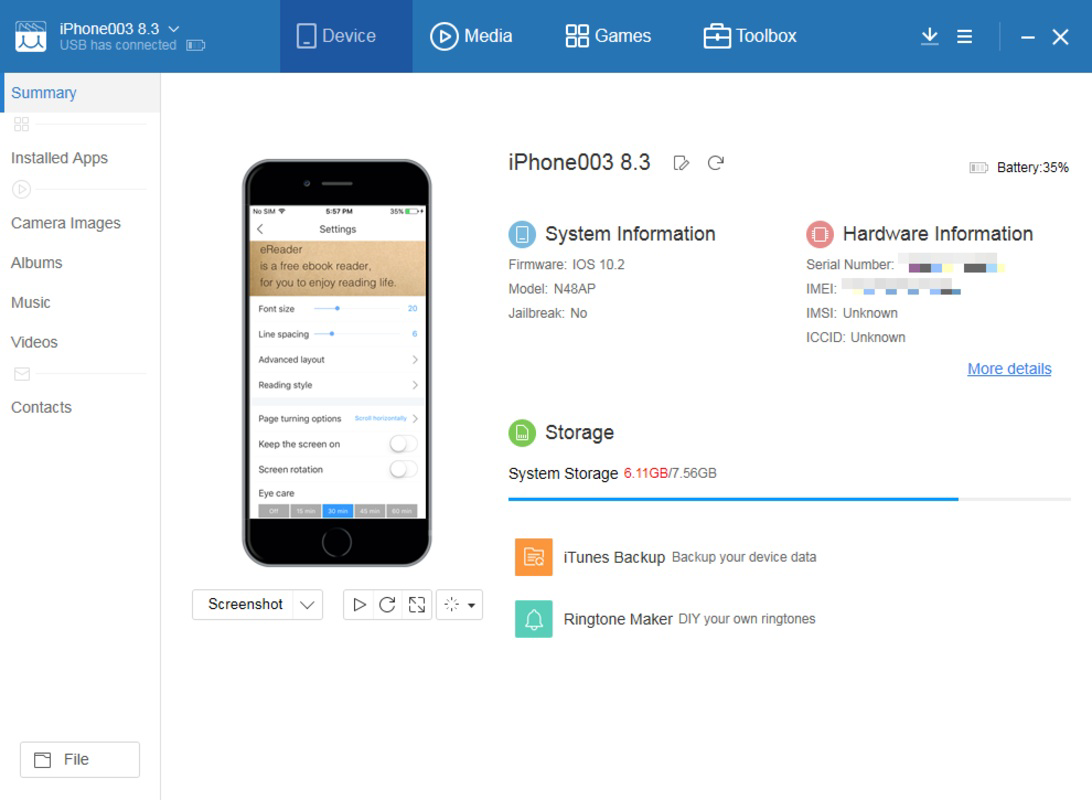Click the app logo icon at top left
Viewport: 1092px width, 800px height.
pyautogui.click(x=31, y=36)
